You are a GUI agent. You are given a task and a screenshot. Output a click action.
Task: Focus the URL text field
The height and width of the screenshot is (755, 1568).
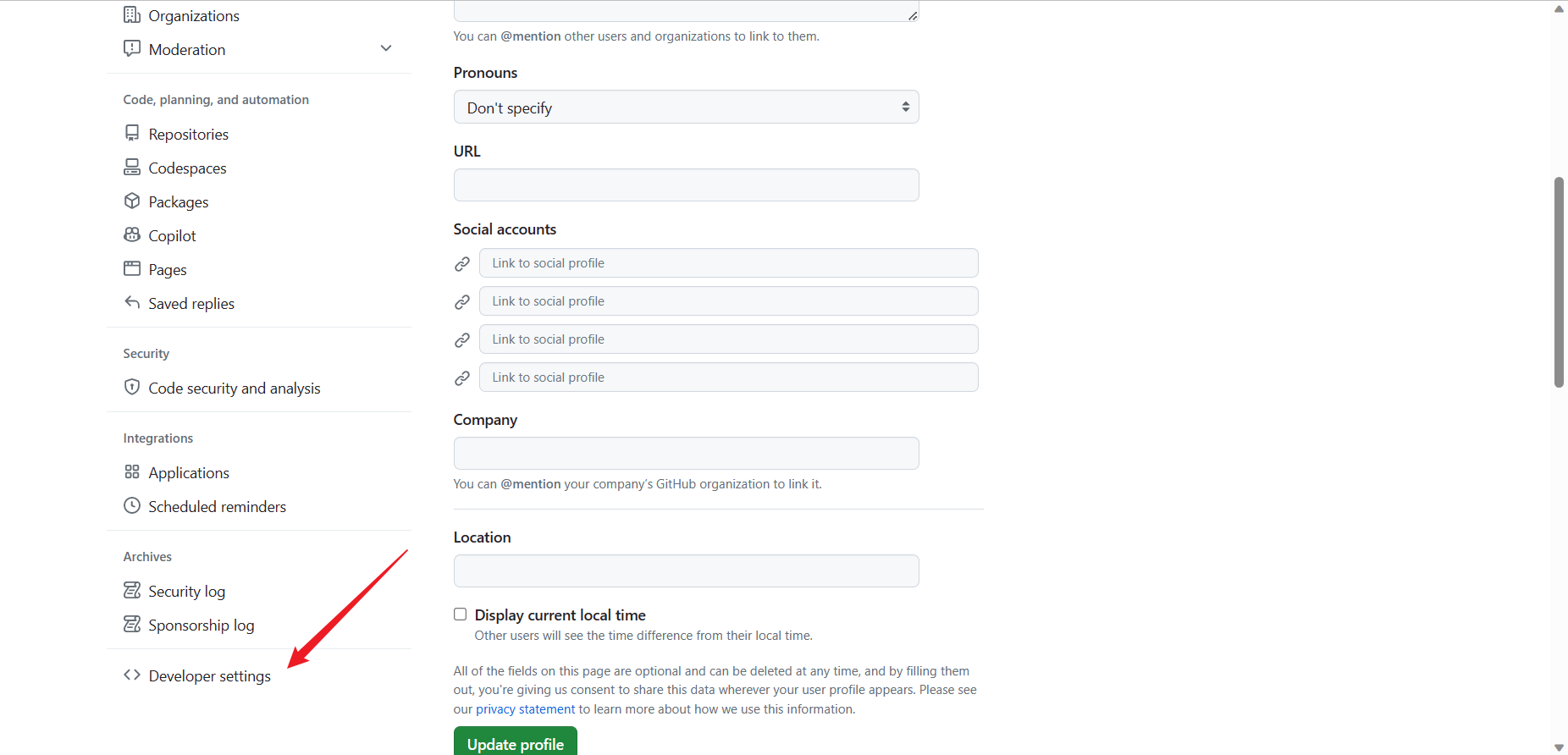(x=686, y=185)
